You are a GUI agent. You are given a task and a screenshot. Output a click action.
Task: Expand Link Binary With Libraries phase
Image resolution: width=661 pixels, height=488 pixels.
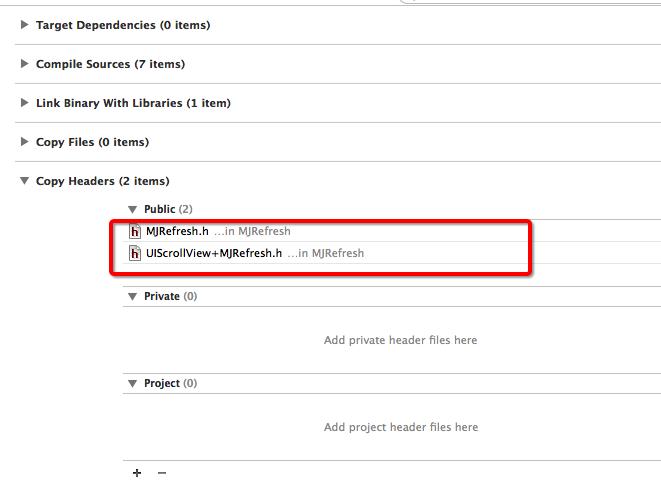[25, 103]
